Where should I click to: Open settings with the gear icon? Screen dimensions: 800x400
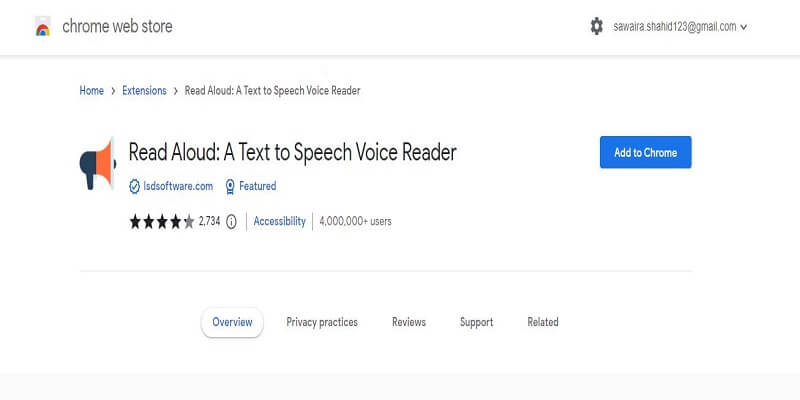pos(596,26)
